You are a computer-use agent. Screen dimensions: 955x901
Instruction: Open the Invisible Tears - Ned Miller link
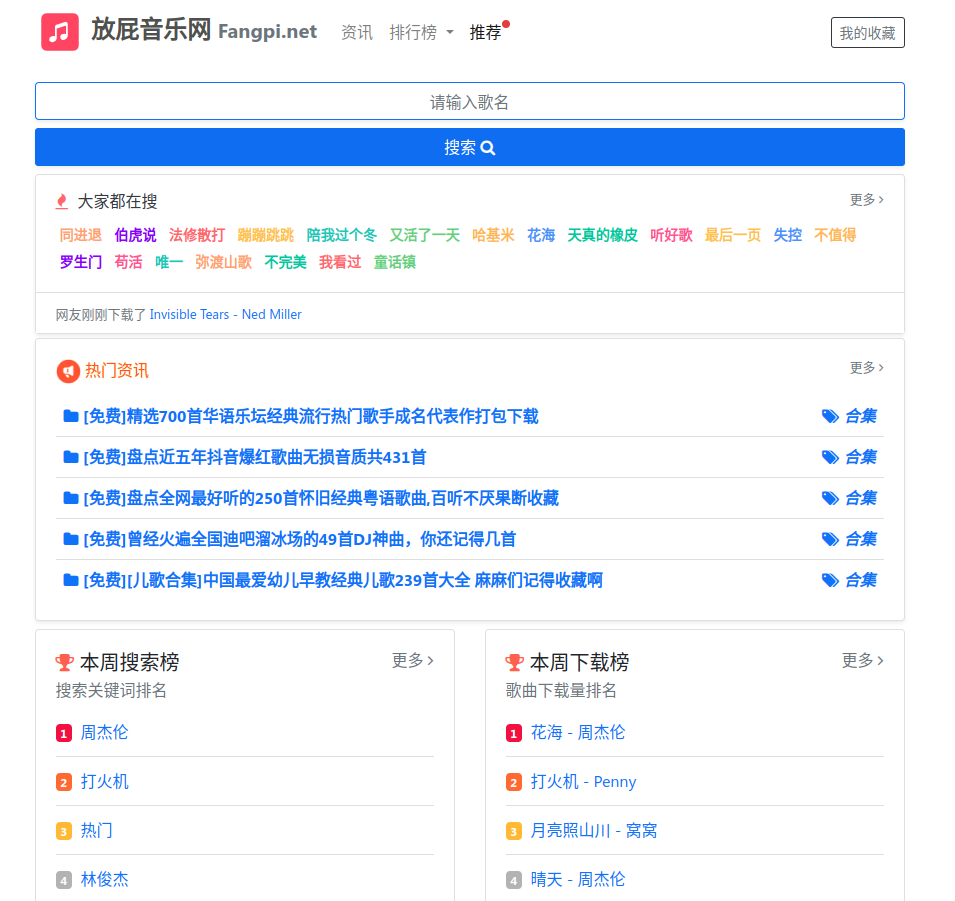226,314
